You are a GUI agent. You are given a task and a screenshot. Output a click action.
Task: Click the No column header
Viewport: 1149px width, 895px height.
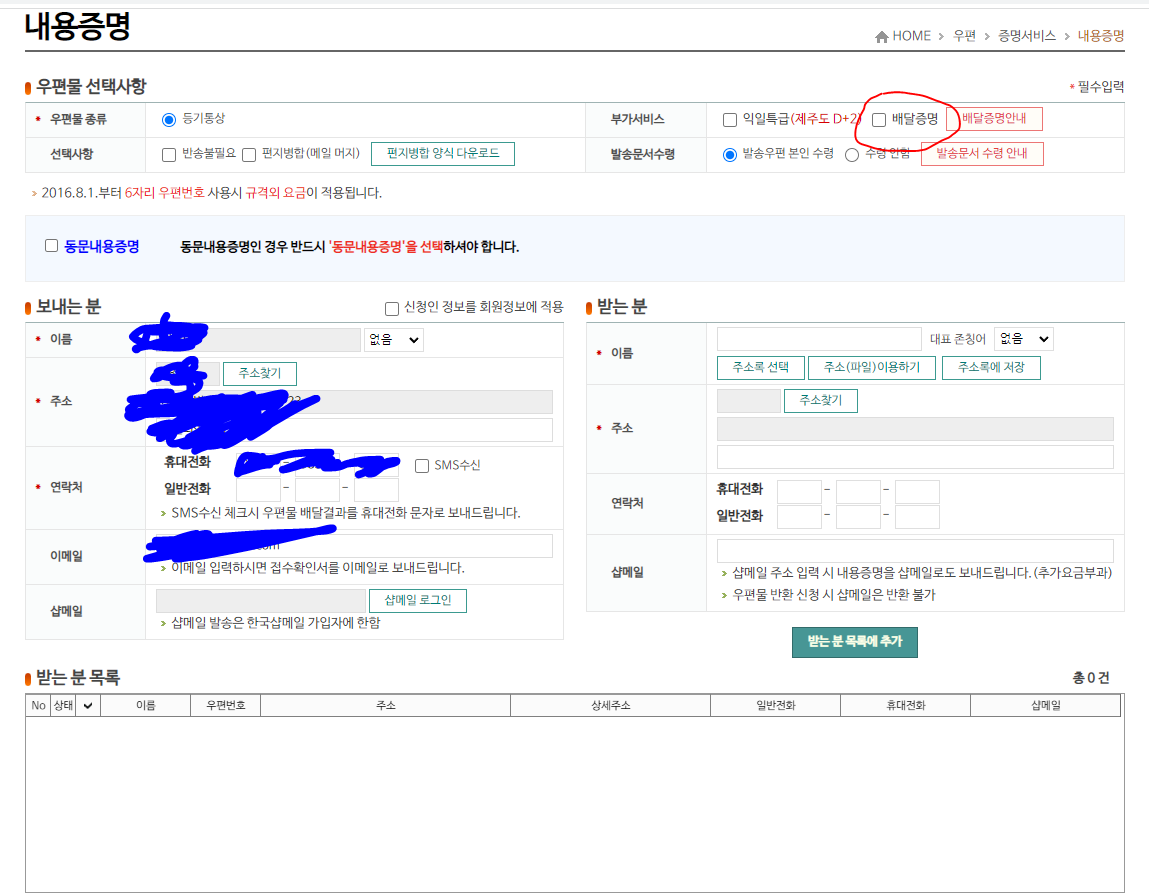38,706
